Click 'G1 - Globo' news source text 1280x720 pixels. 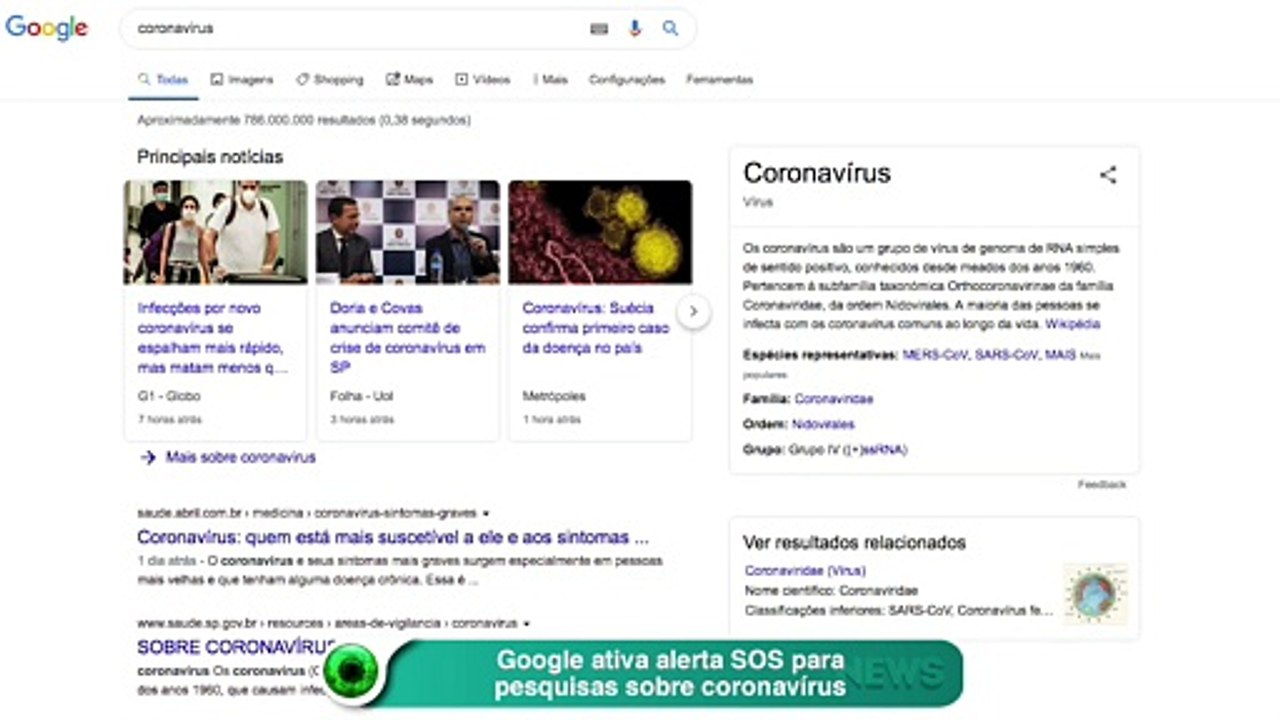169,397
